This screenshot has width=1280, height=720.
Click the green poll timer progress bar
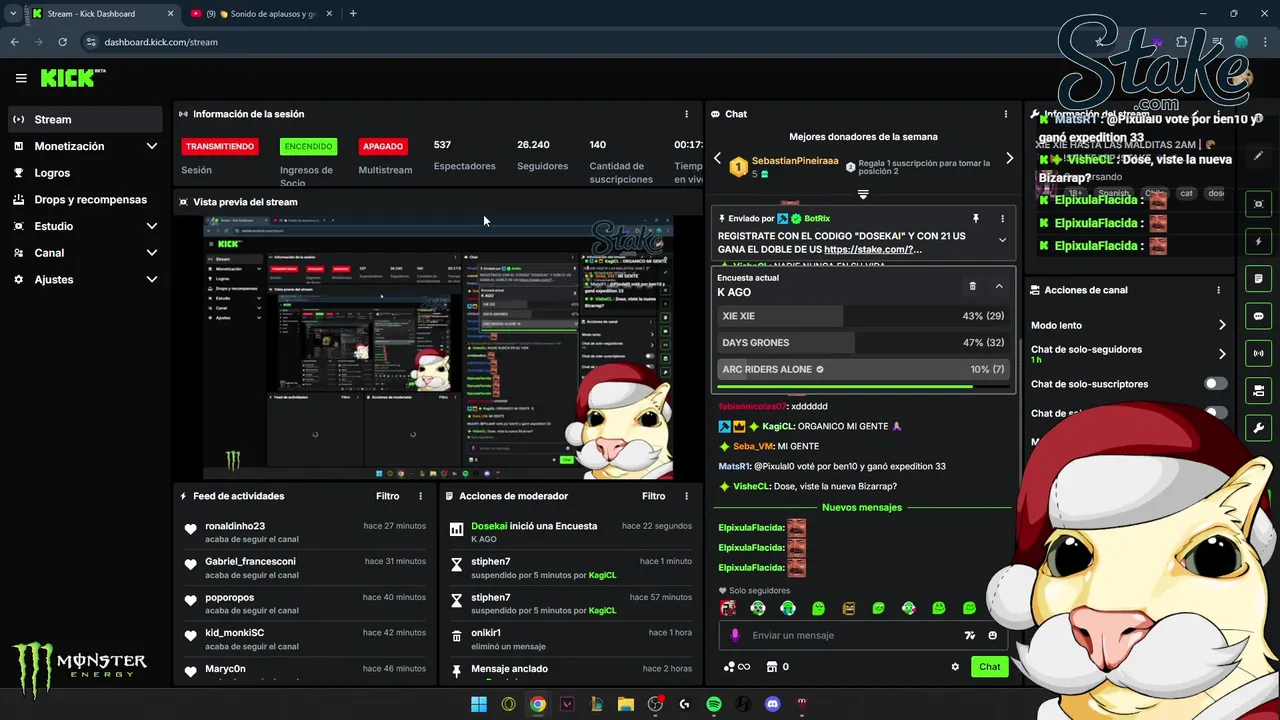845,386
